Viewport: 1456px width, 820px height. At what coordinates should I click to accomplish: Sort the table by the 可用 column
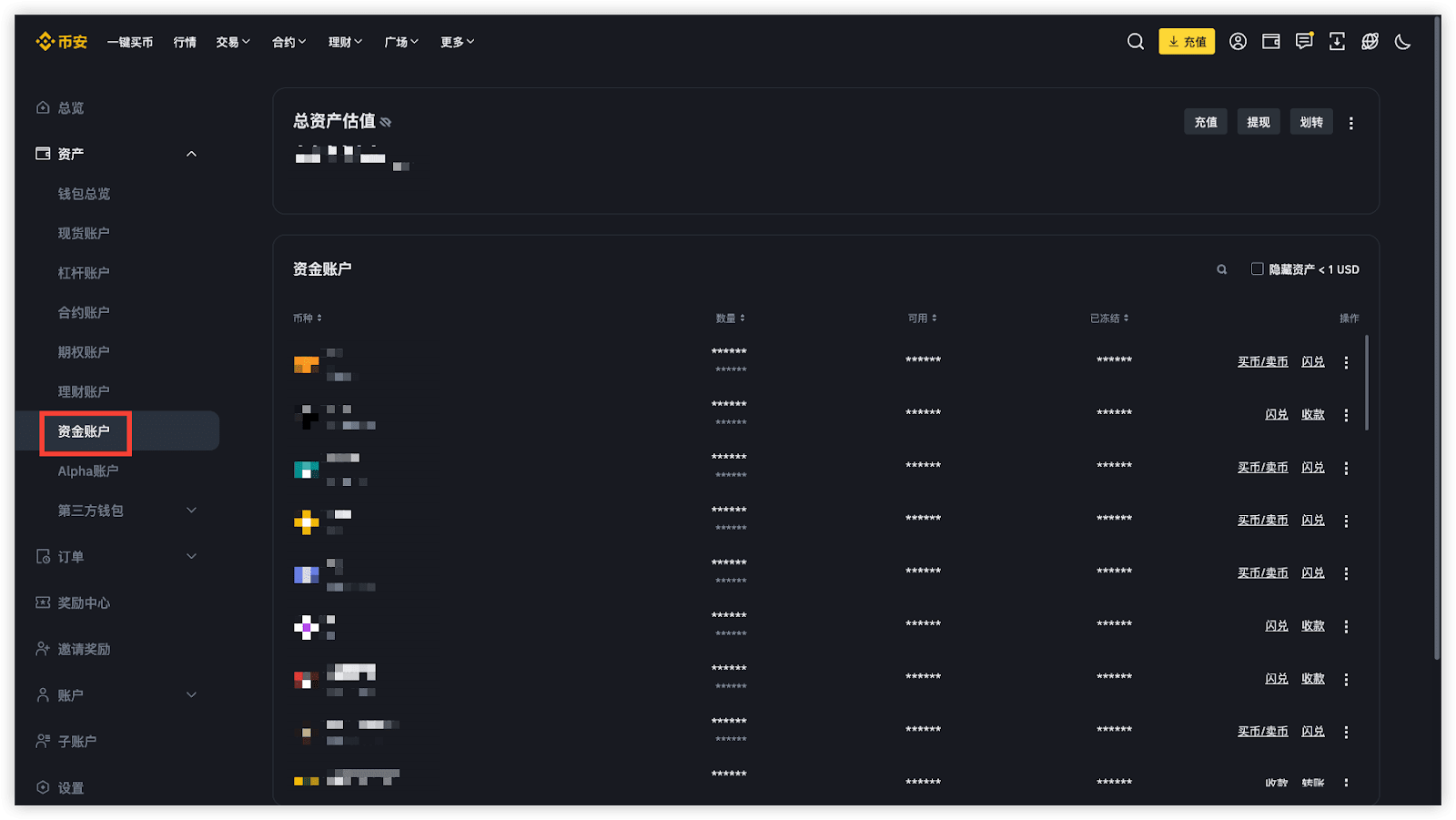[923, 319]
